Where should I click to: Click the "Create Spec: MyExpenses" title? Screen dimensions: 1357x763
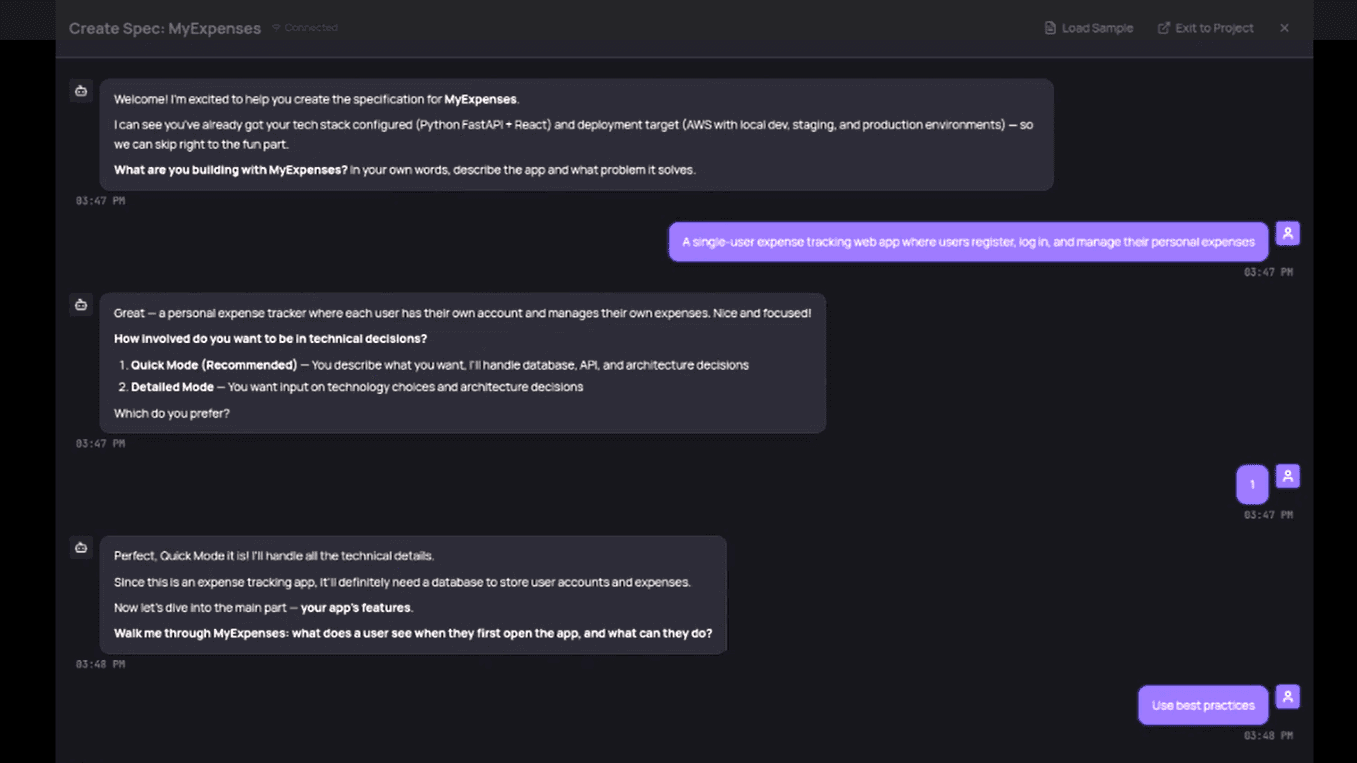[165, 28]
